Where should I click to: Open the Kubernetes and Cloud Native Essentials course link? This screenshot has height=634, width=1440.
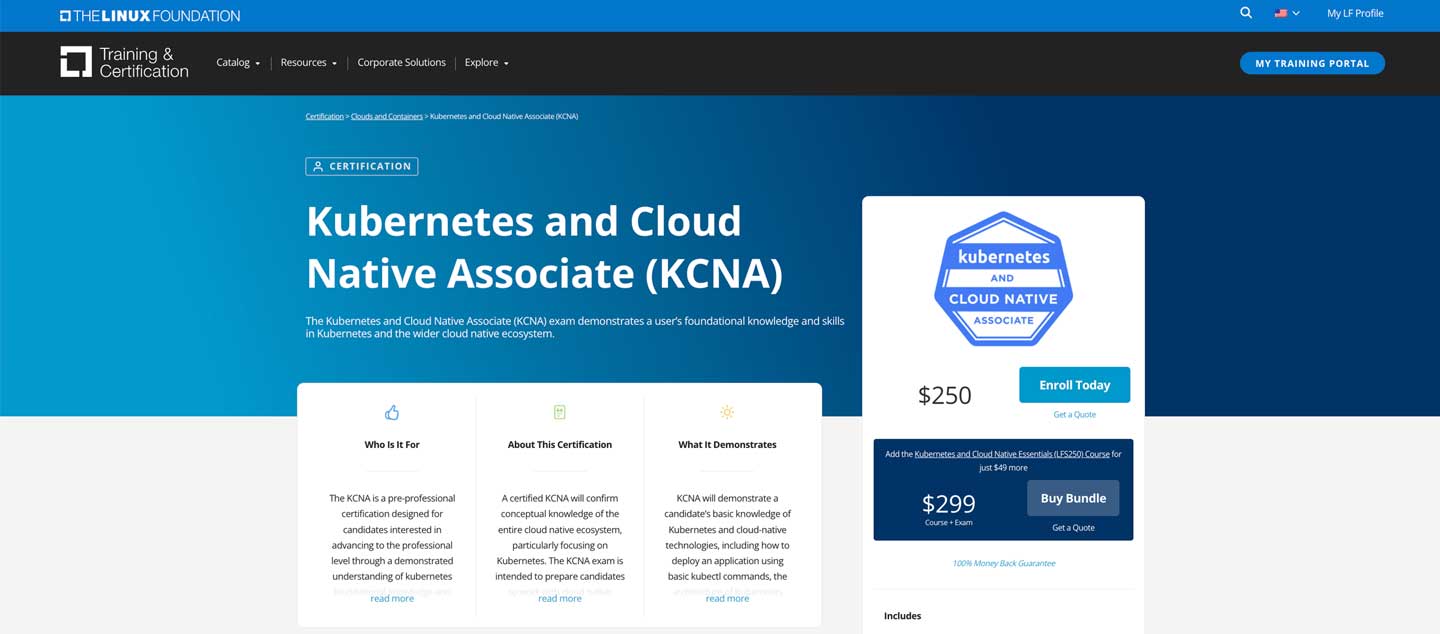pyautogui.click(x=1012, y=454)
